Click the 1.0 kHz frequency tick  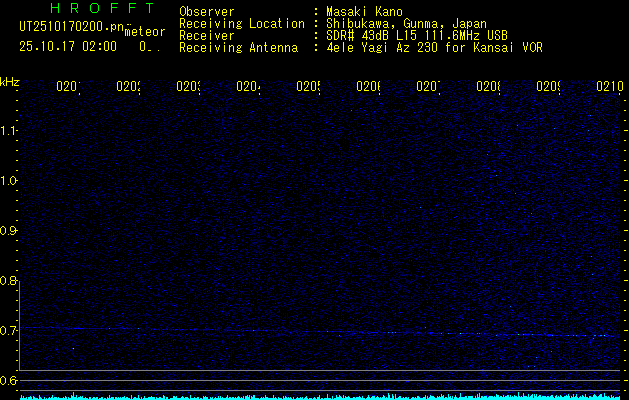tap(9, 180)
